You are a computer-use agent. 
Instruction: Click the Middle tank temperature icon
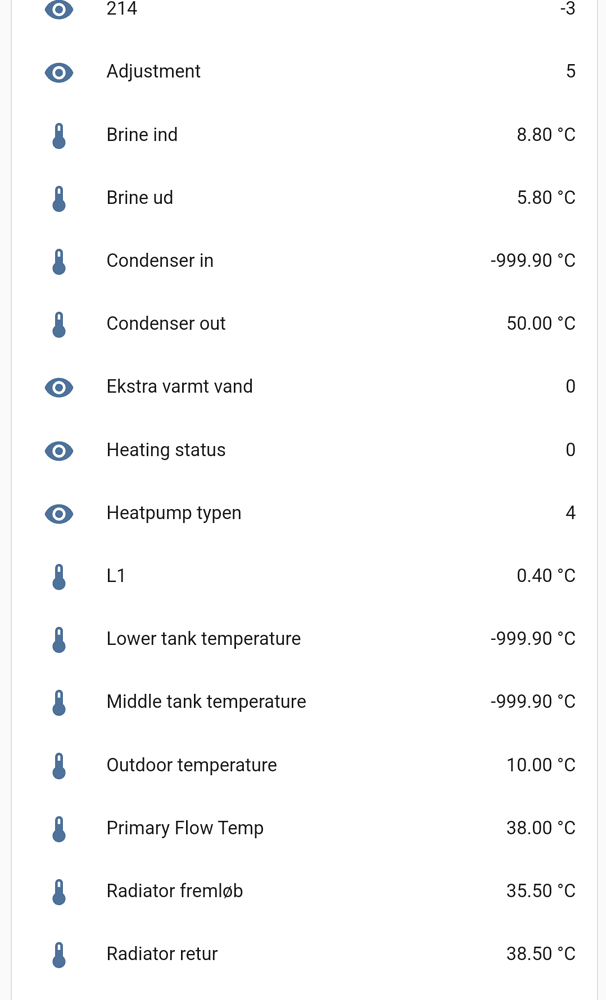point(58,702)
